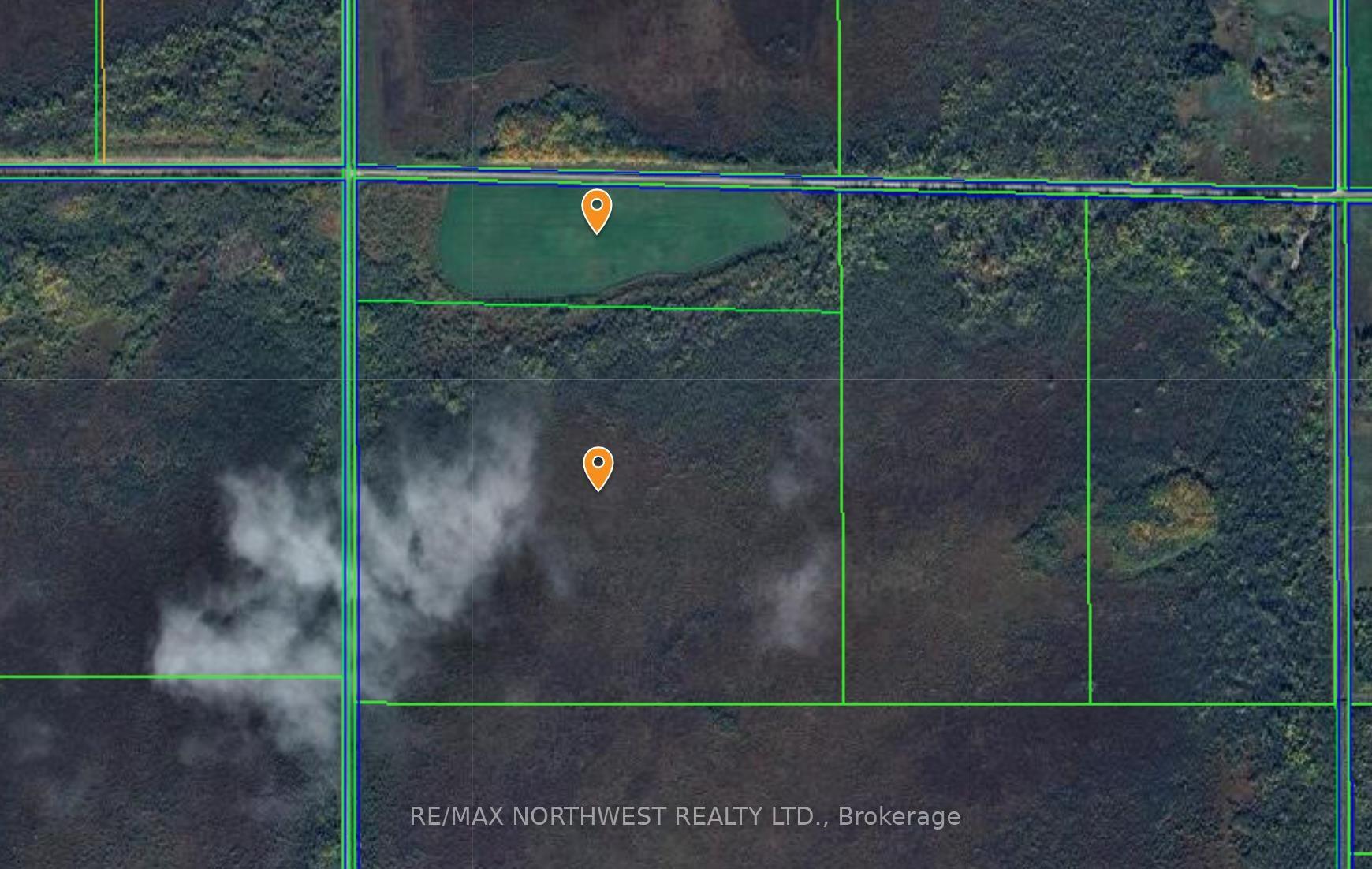Click the orange map pin in the dark forest

598,468
